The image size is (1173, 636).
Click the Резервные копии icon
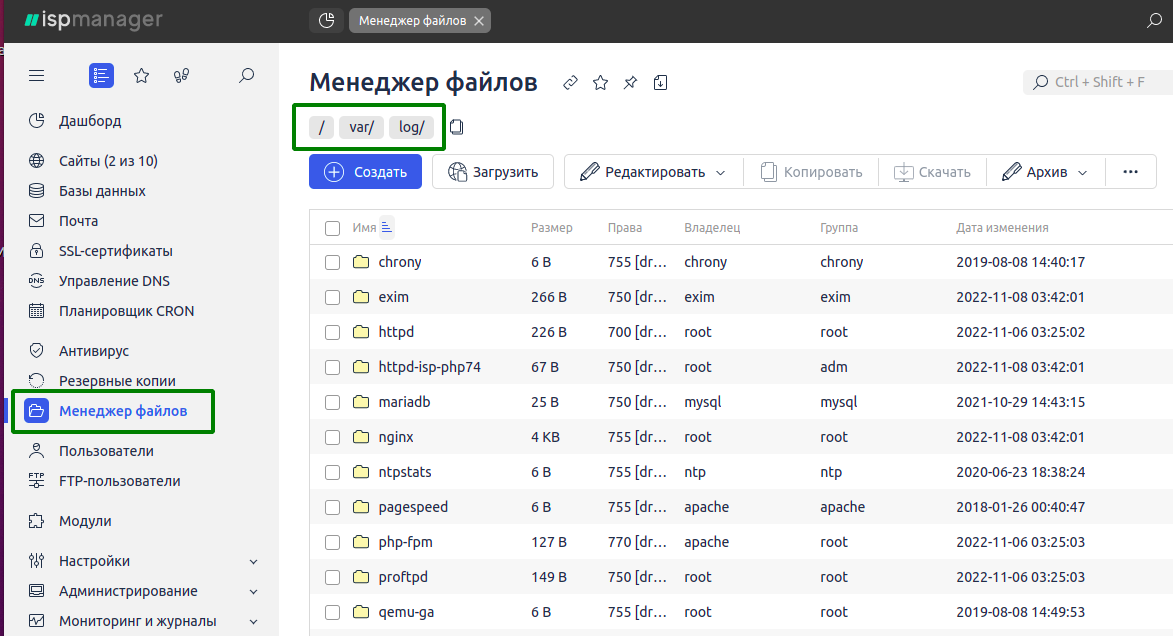tap(36, 380)
